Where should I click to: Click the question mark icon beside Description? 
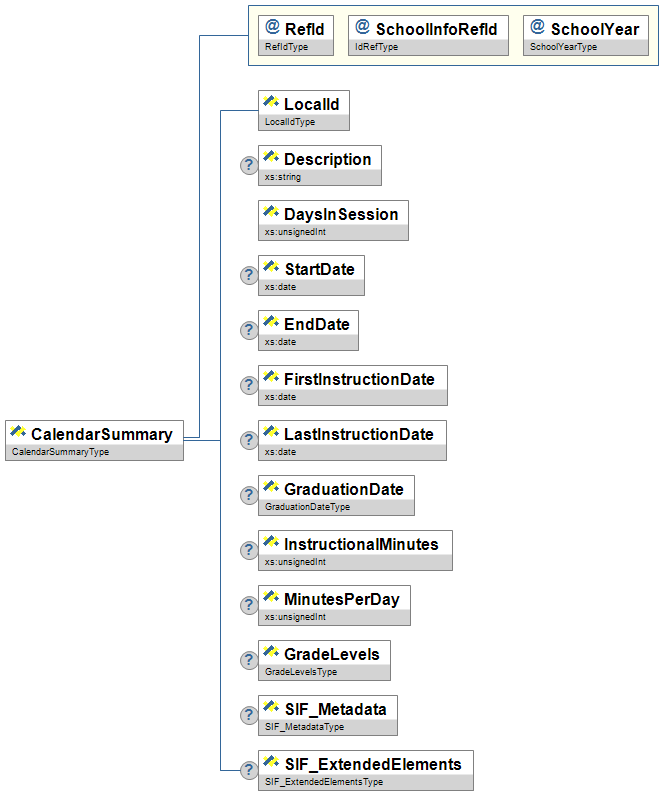(x=249, y=165)
